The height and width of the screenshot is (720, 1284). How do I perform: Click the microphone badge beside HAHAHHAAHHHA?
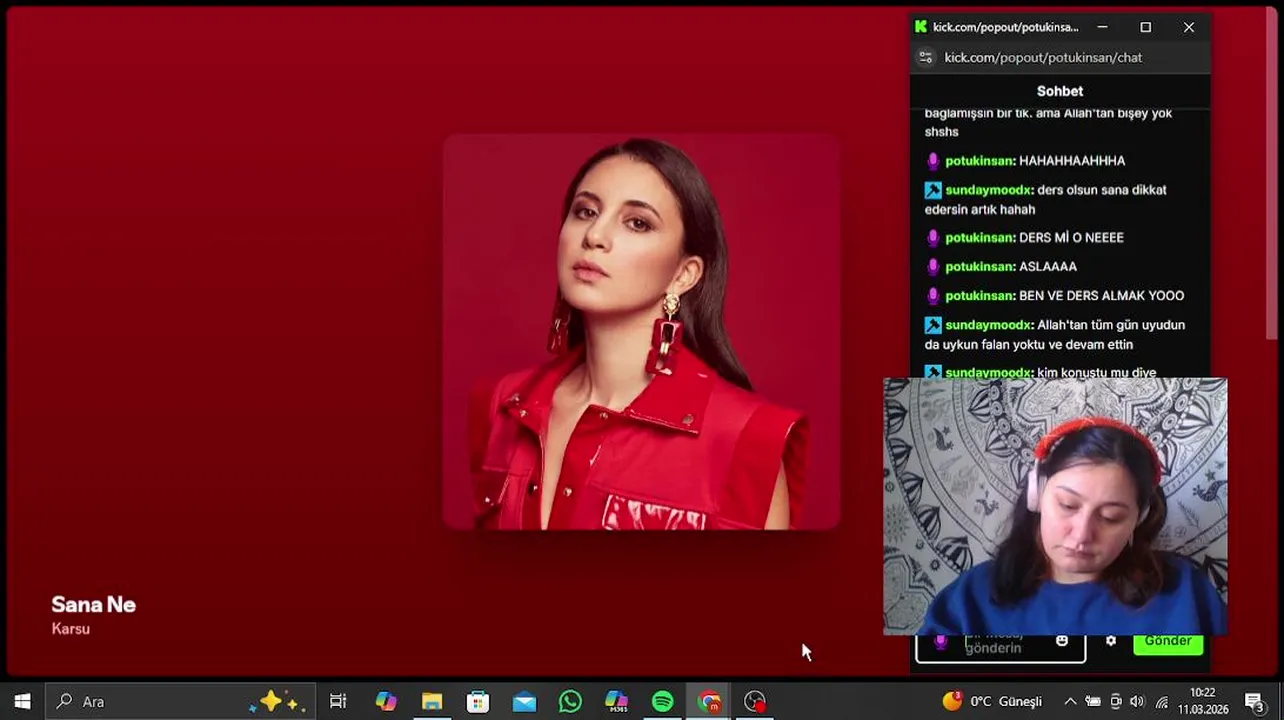933,160
